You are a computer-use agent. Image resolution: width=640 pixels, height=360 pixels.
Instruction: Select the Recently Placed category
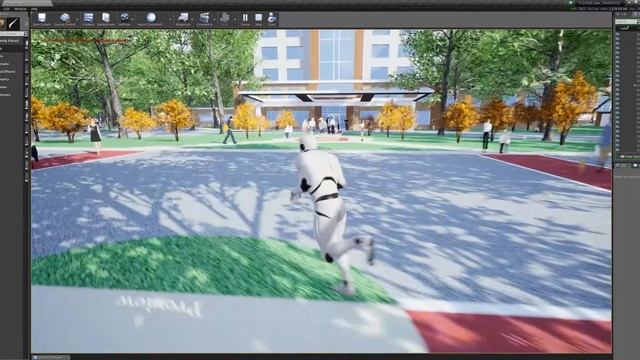(x=10, y=41)
